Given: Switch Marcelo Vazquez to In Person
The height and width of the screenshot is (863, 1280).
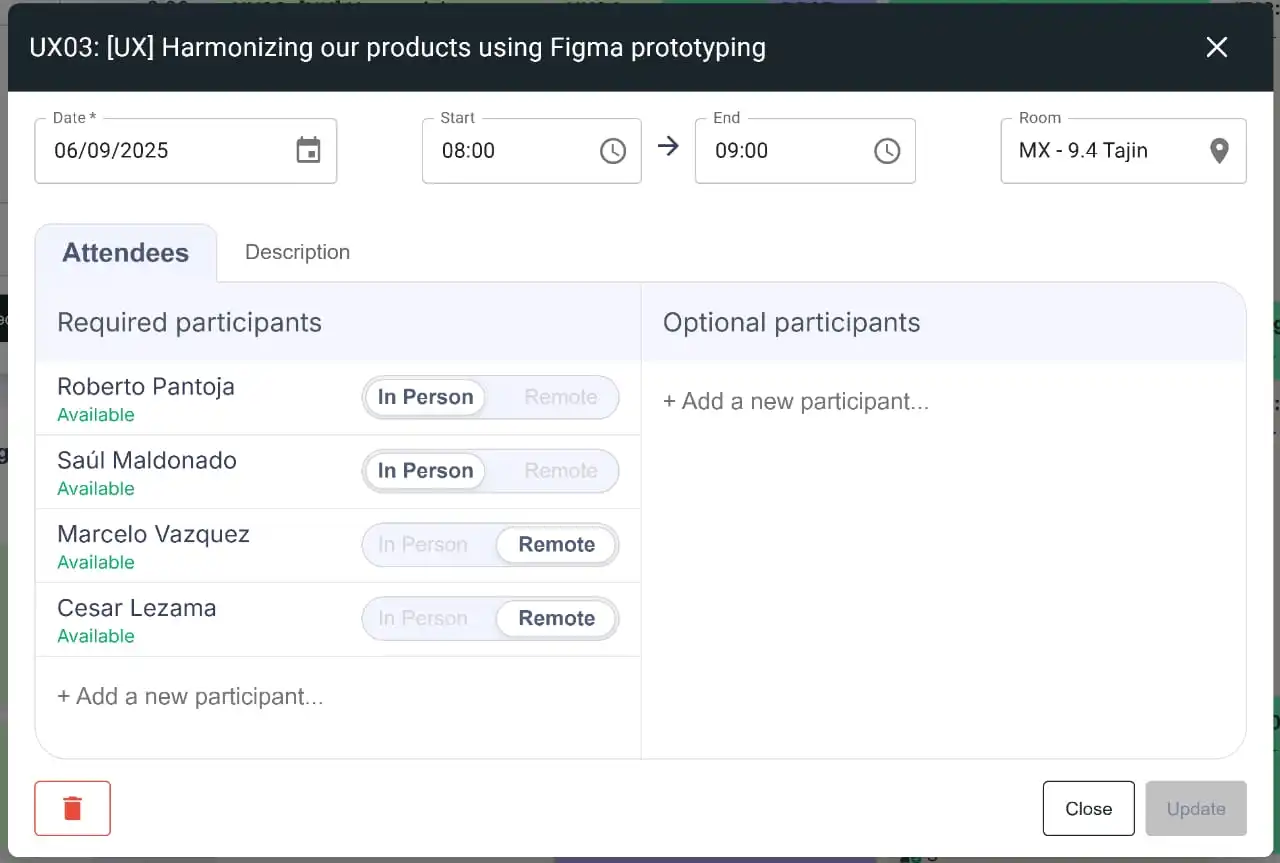Looking at the screenshot, I should coord(422,545).
